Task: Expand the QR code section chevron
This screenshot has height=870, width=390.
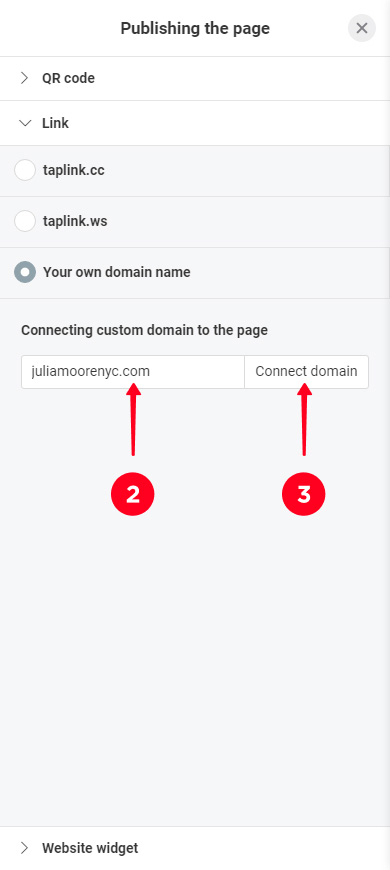Action: (24, 78)
